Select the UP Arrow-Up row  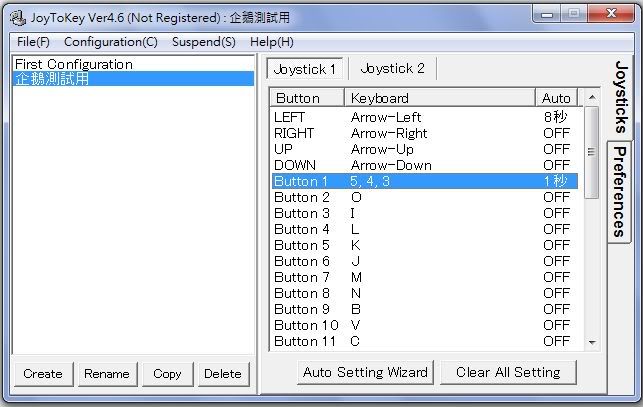pyautogui.click(x=425, y=149)
